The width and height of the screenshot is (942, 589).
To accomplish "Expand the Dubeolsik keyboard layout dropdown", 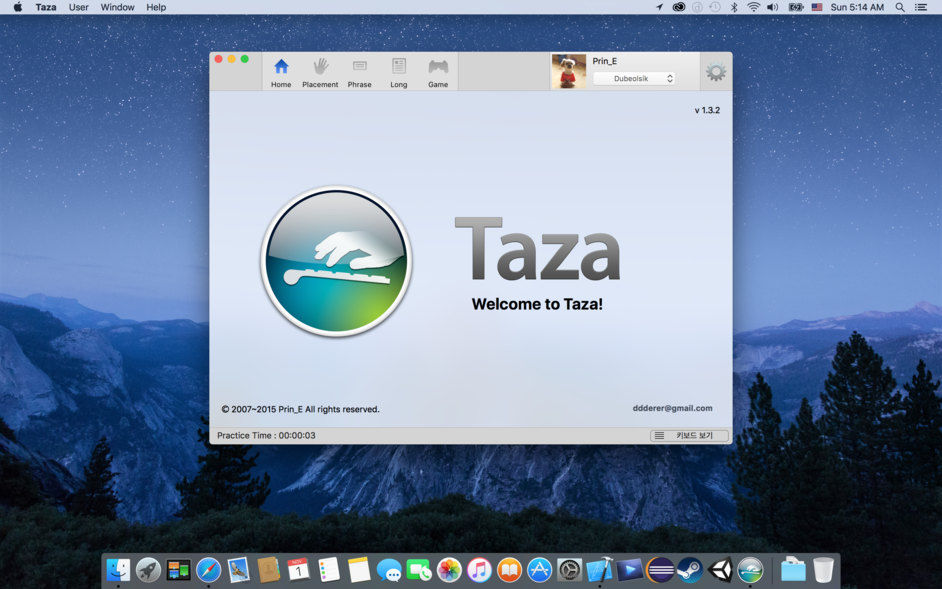I will pos(634,79).
